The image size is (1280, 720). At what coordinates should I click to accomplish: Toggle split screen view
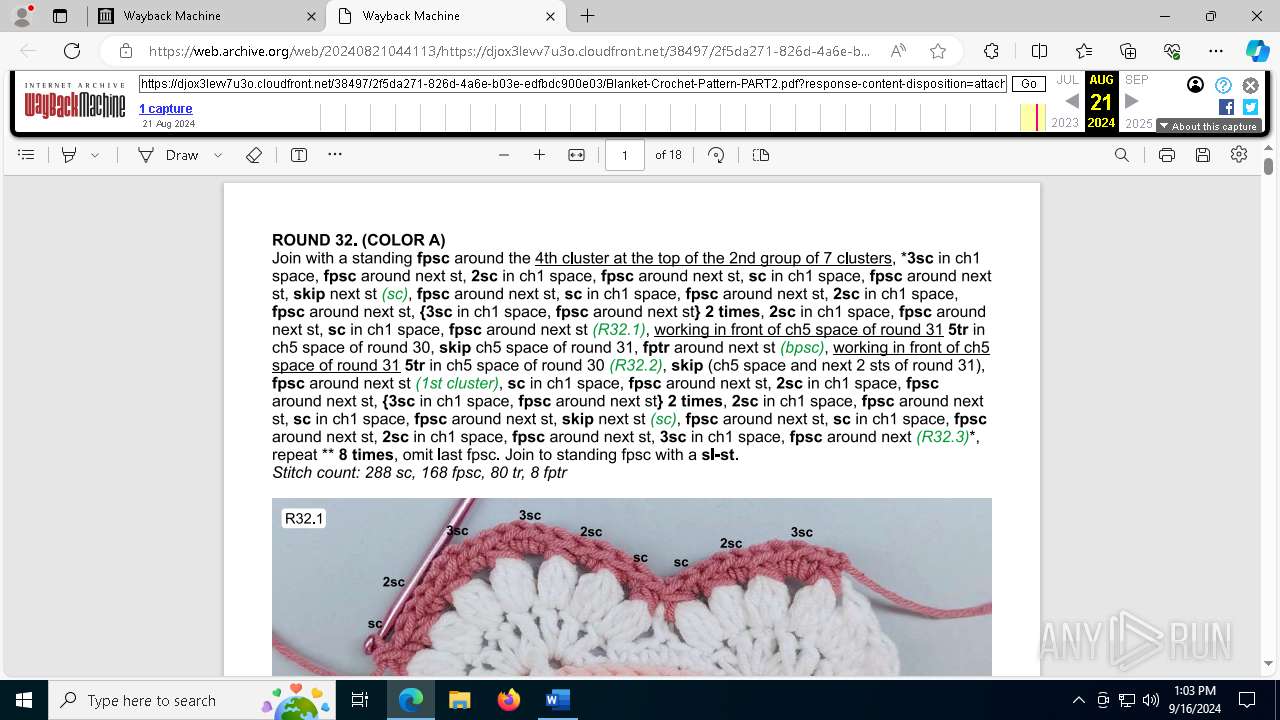[1039, 51]
